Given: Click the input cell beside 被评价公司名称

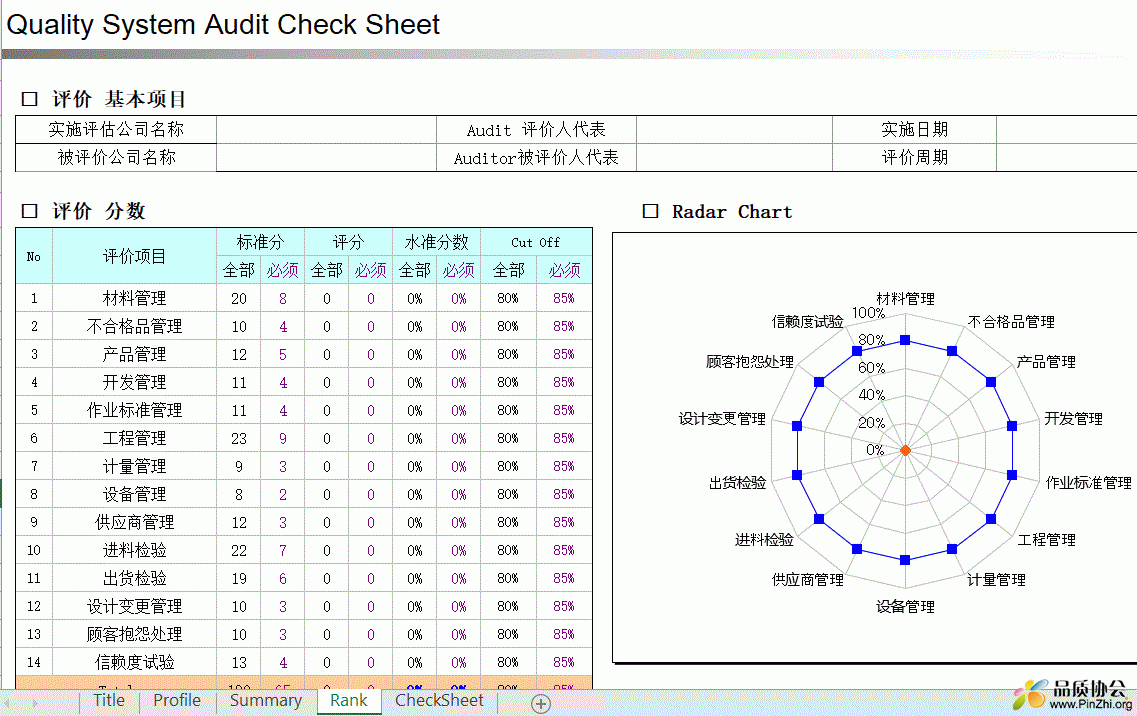Looking at the screenshot, I should click(x=326, y=157).
